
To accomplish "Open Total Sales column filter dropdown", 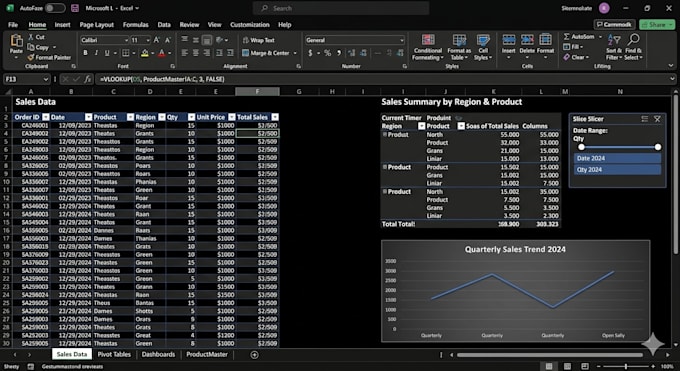I will [275, 117].
